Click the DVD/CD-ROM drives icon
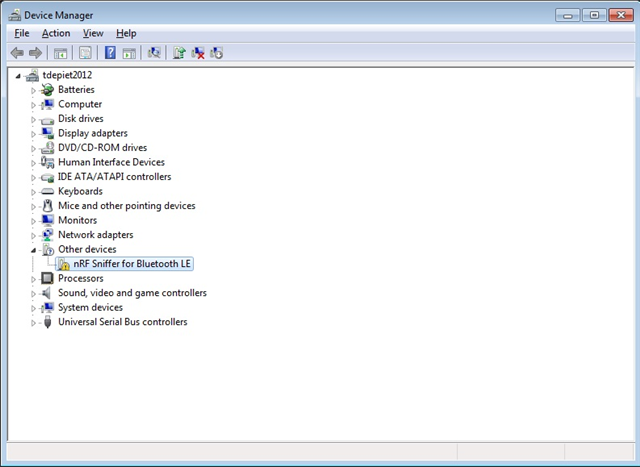Viewport: 640px width, 467px height. [47, 148]
